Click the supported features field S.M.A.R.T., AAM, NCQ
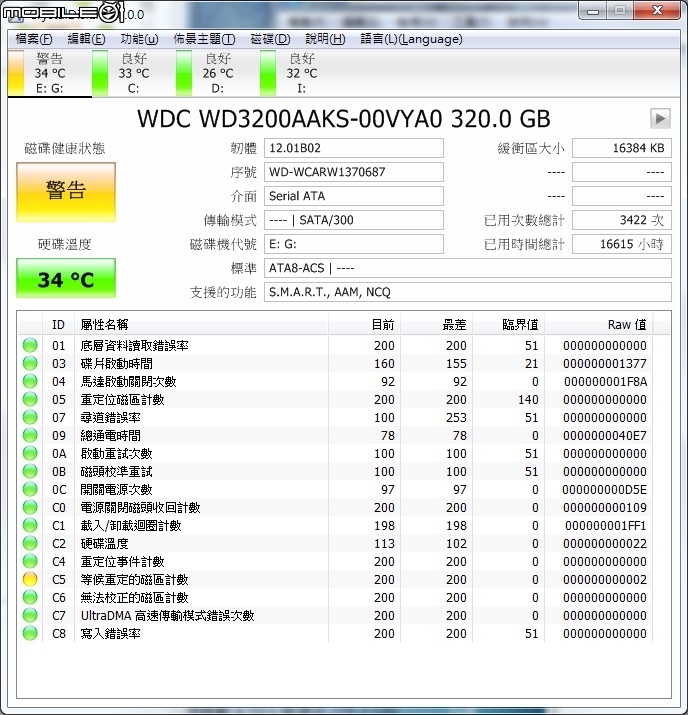The height and width of the screenshot is (715, 688). tap(468, 292)
